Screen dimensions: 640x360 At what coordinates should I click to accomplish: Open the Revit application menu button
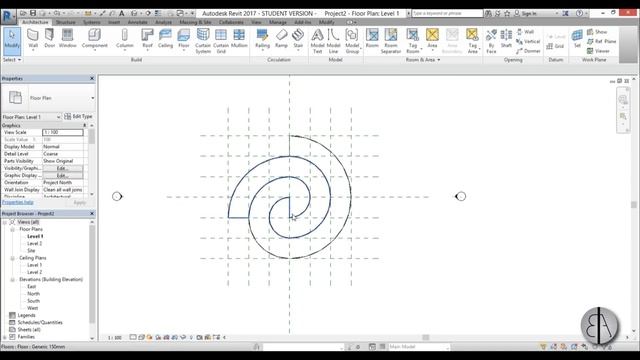[7, 17]
